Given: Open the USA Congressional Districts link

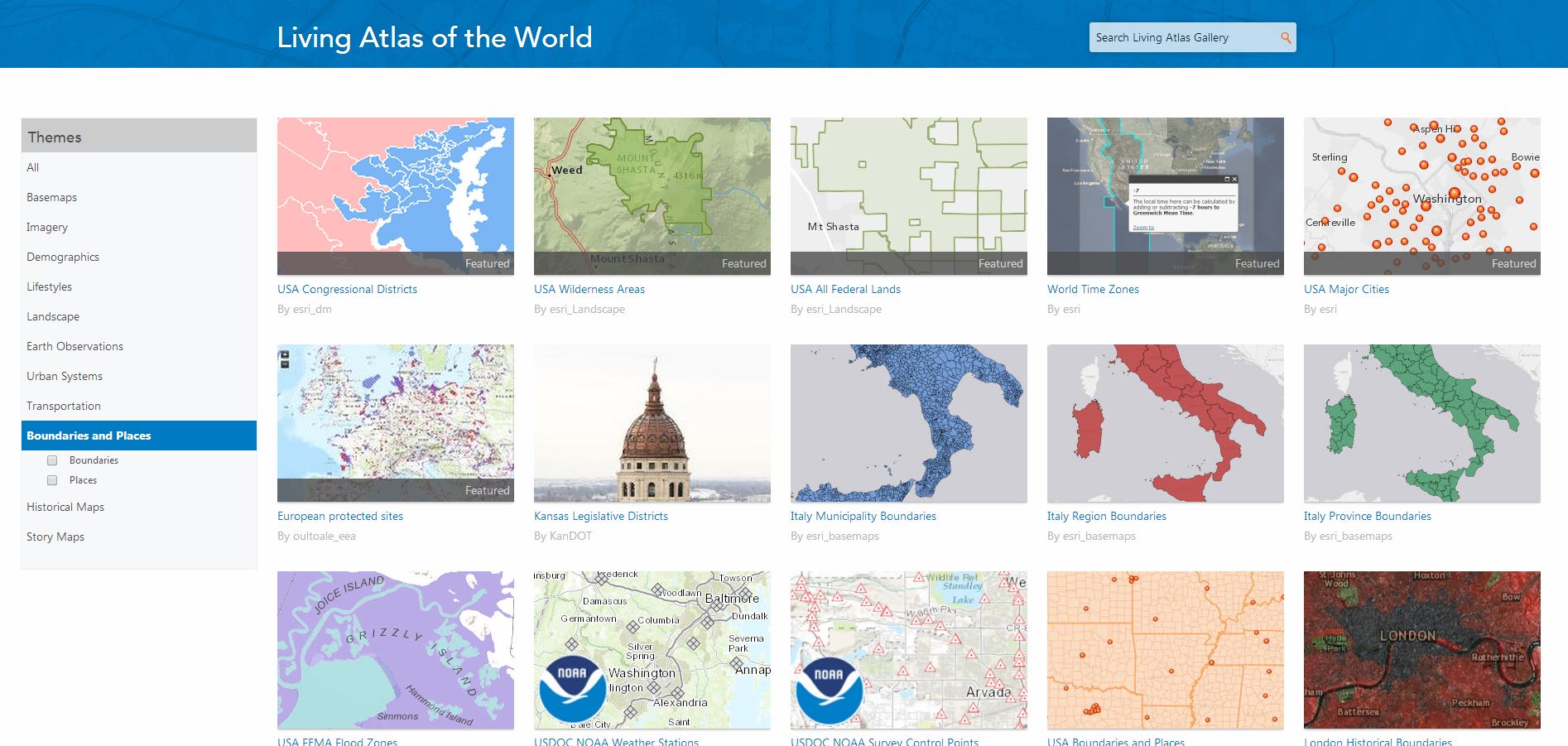Looking at the screenshot, I should coord(347,289).
